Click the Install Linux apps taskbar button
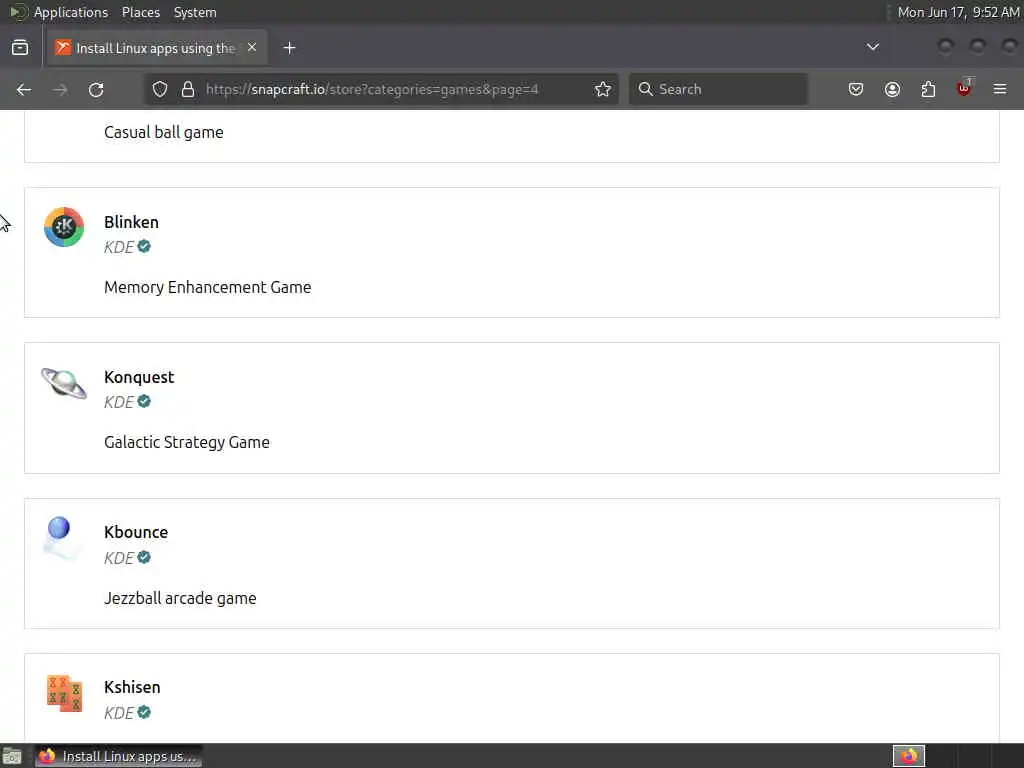 118,756
